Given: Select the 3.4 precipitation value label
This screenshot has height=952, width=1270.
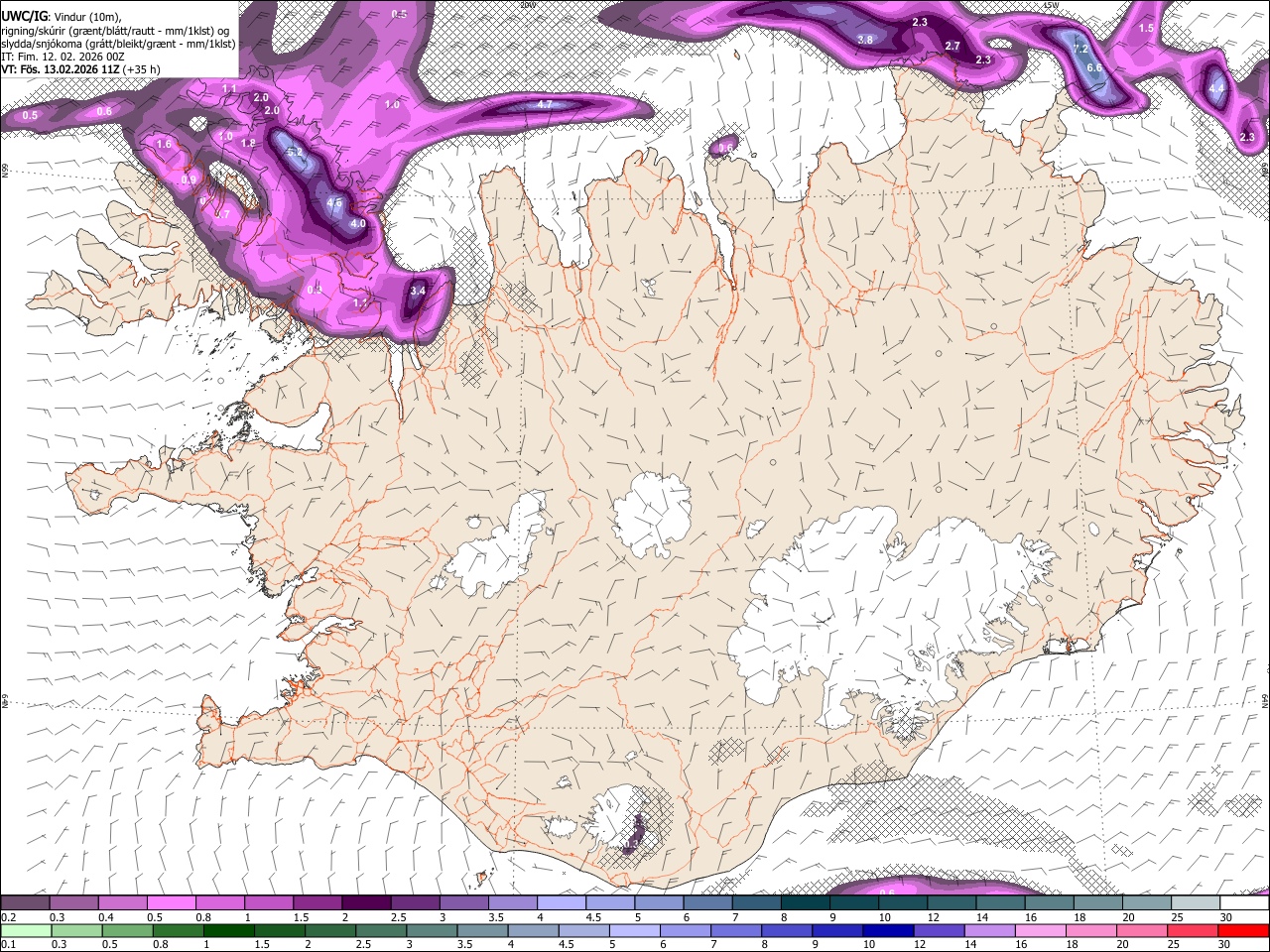Looking at the screenshot, I should [418, 291].
